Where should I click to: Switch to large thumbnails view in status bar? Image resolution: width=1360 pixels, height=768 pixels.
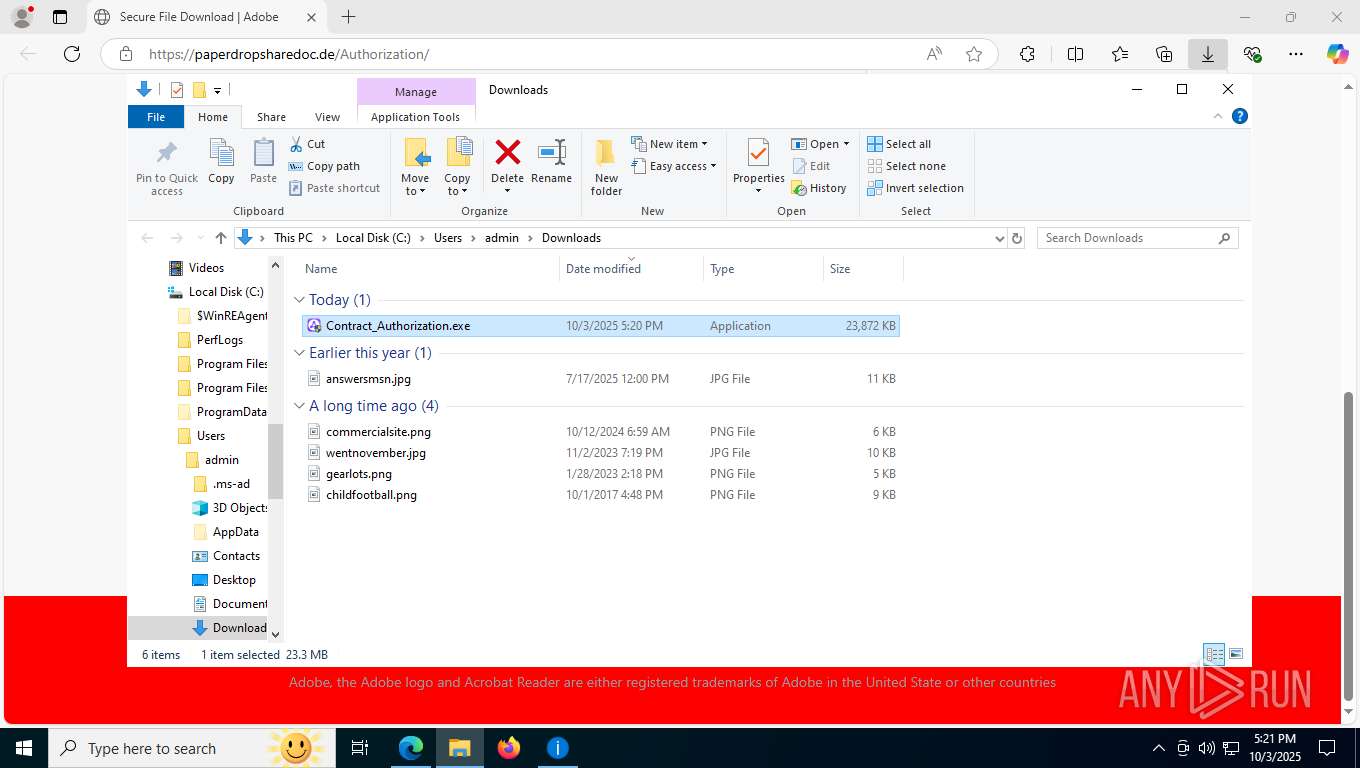[x=1236, y=654]
